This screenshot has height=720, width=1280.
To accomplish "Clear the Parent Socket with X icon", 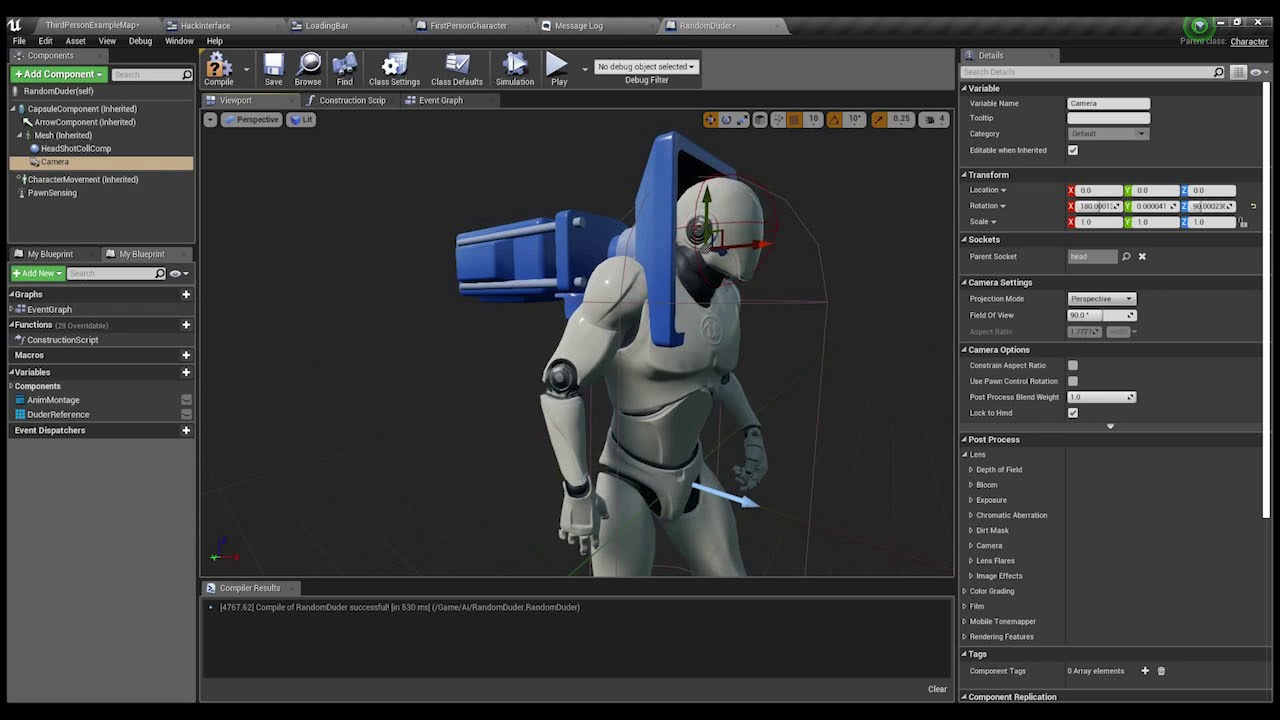I will pyautogui.click(x=1142, y=257).
